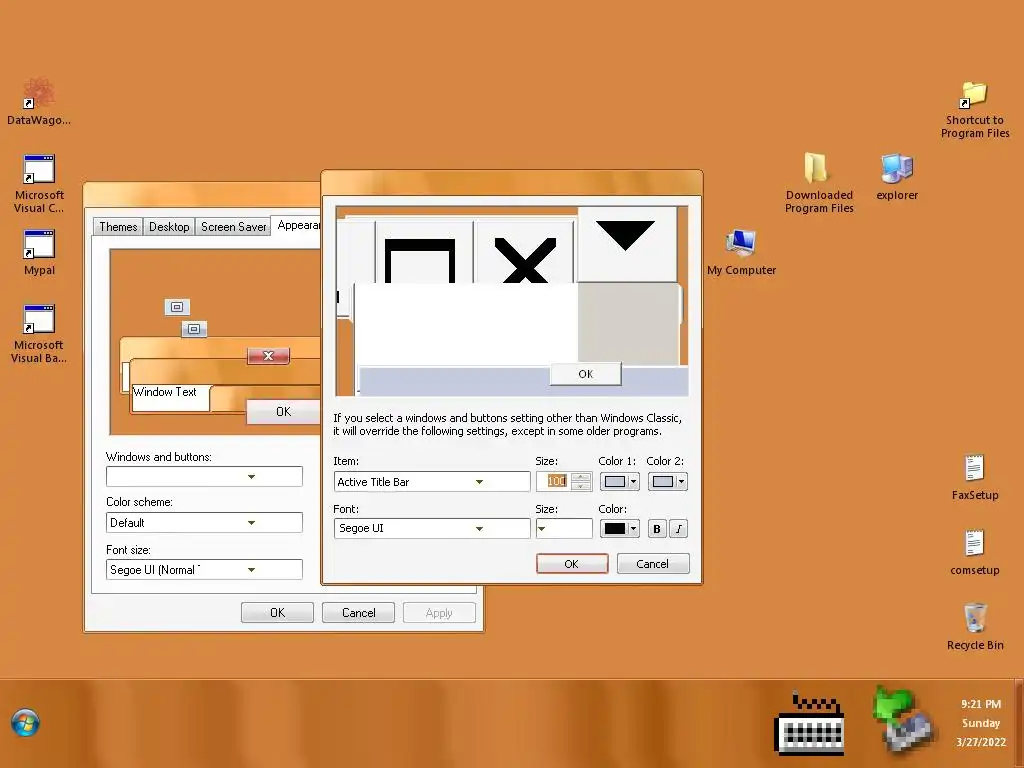Select the Recycle Bin icon
The width and height of the screenshot is (1024, 768).
974,627
